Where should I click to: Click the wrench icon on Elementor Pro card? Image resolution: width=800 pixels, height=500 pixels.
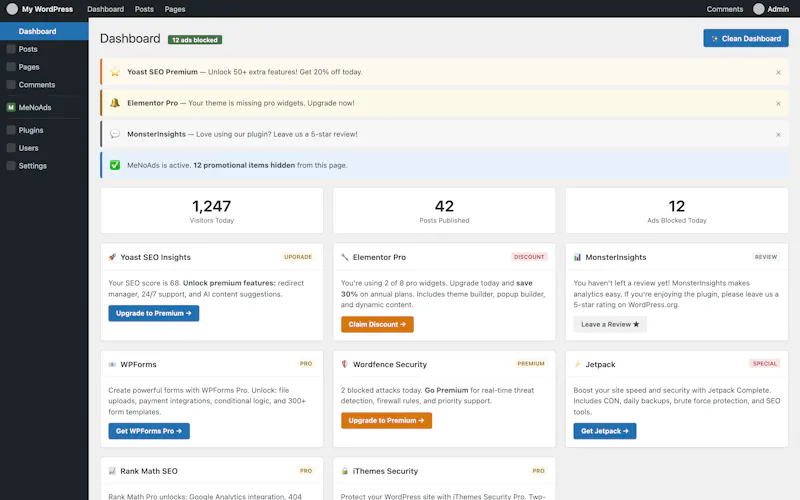(x=345, y=257)
